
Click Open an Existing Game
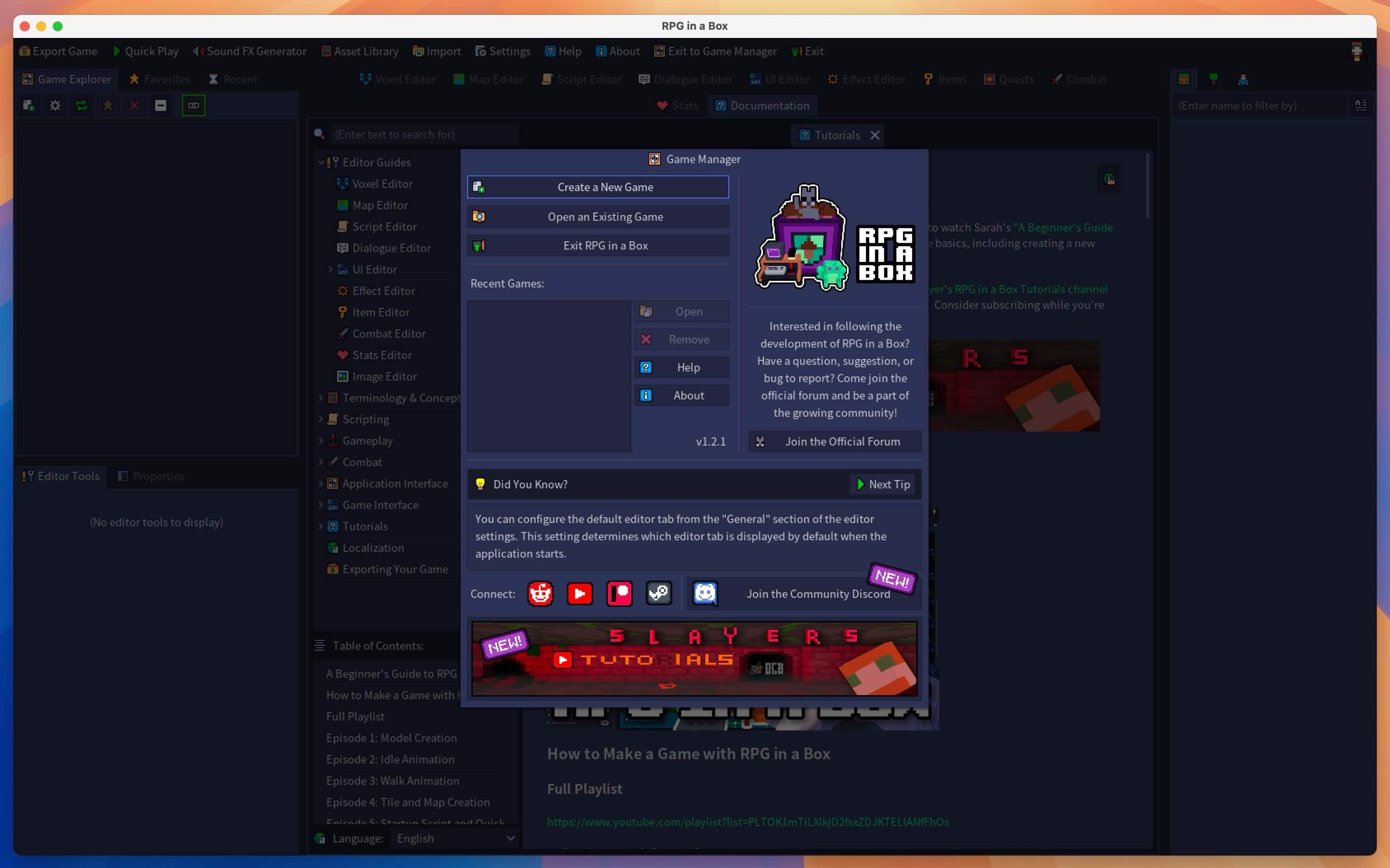click(x=598, y=217)
